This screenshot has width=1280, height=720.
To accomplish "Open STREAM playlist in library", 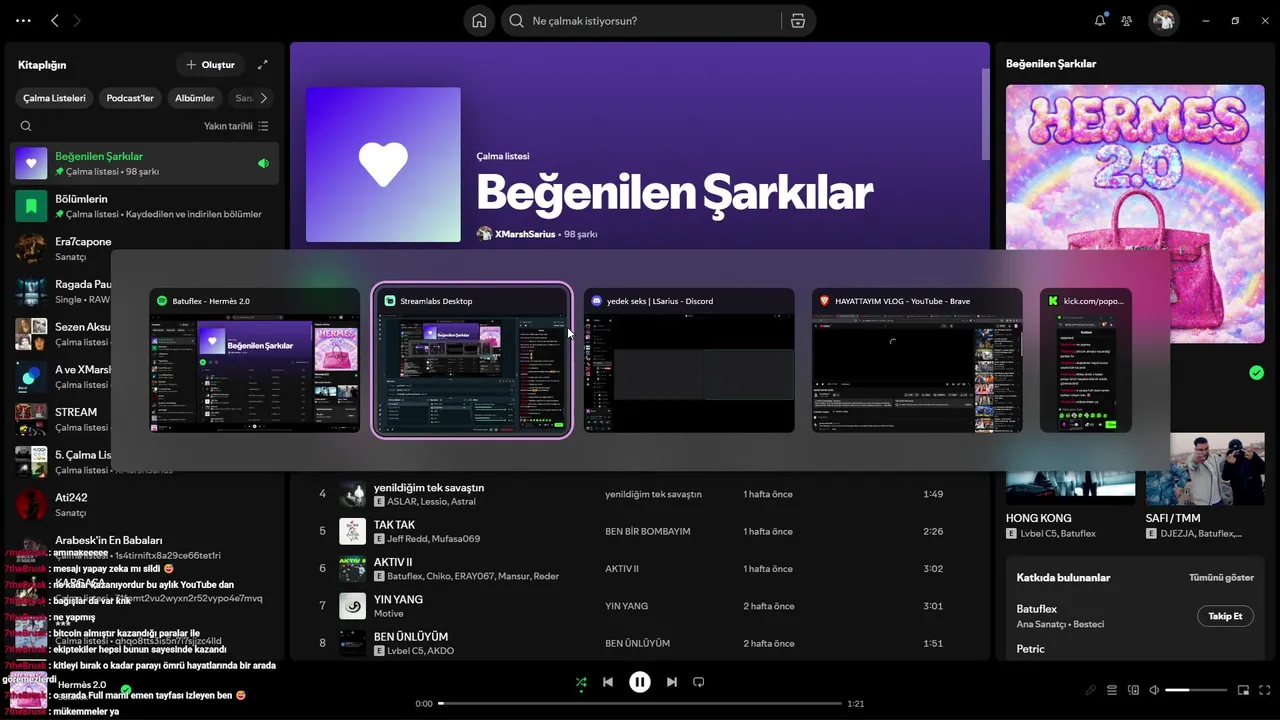I will click(145, 419).
